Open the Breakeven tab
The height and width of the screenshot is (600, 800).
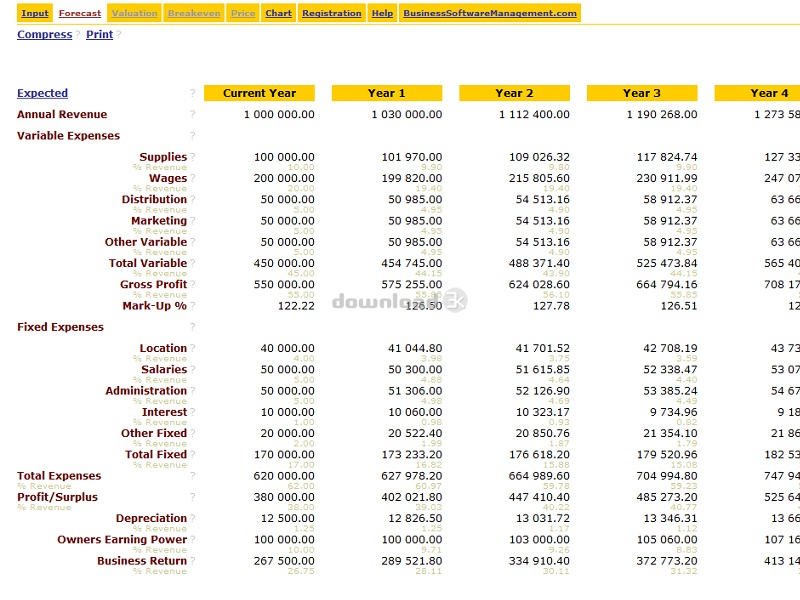[194, 13]
